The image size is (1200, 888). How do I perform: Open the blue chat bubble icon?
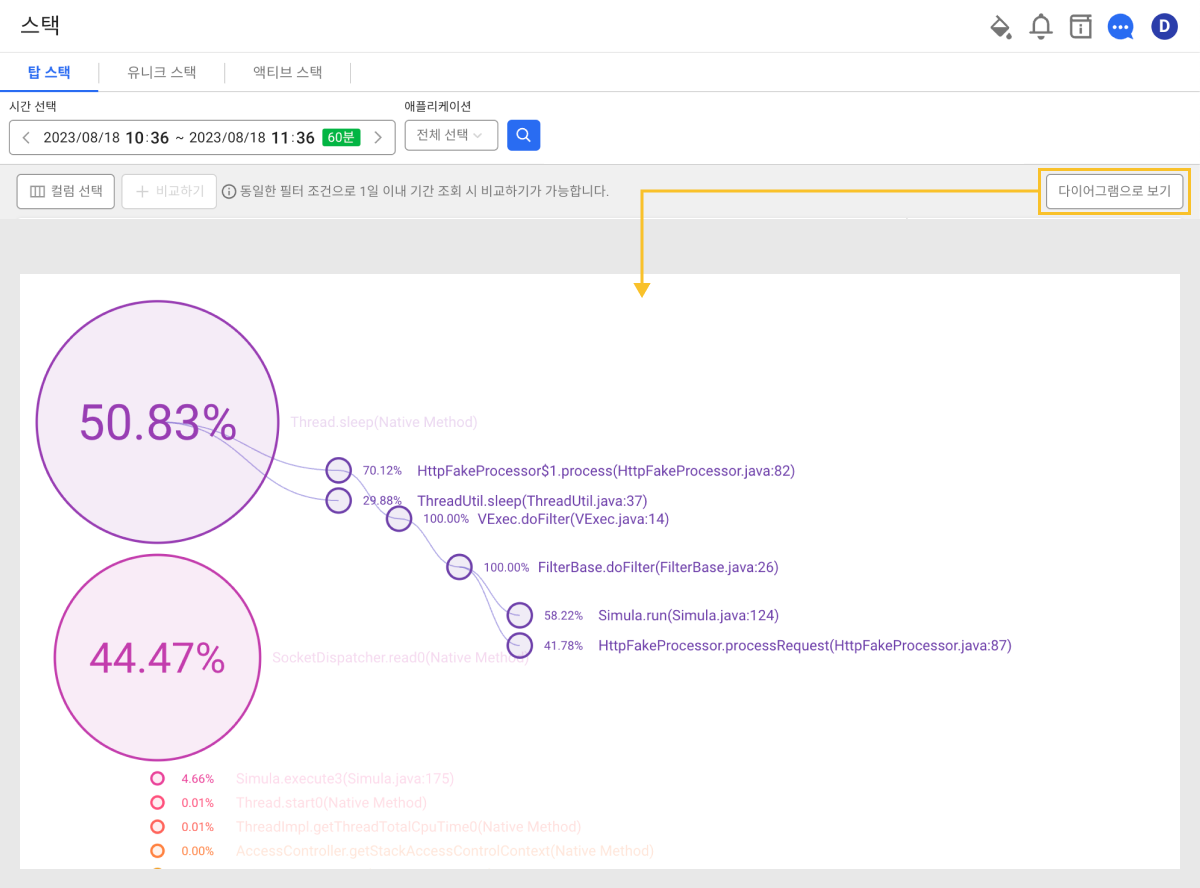point(1121,27)
